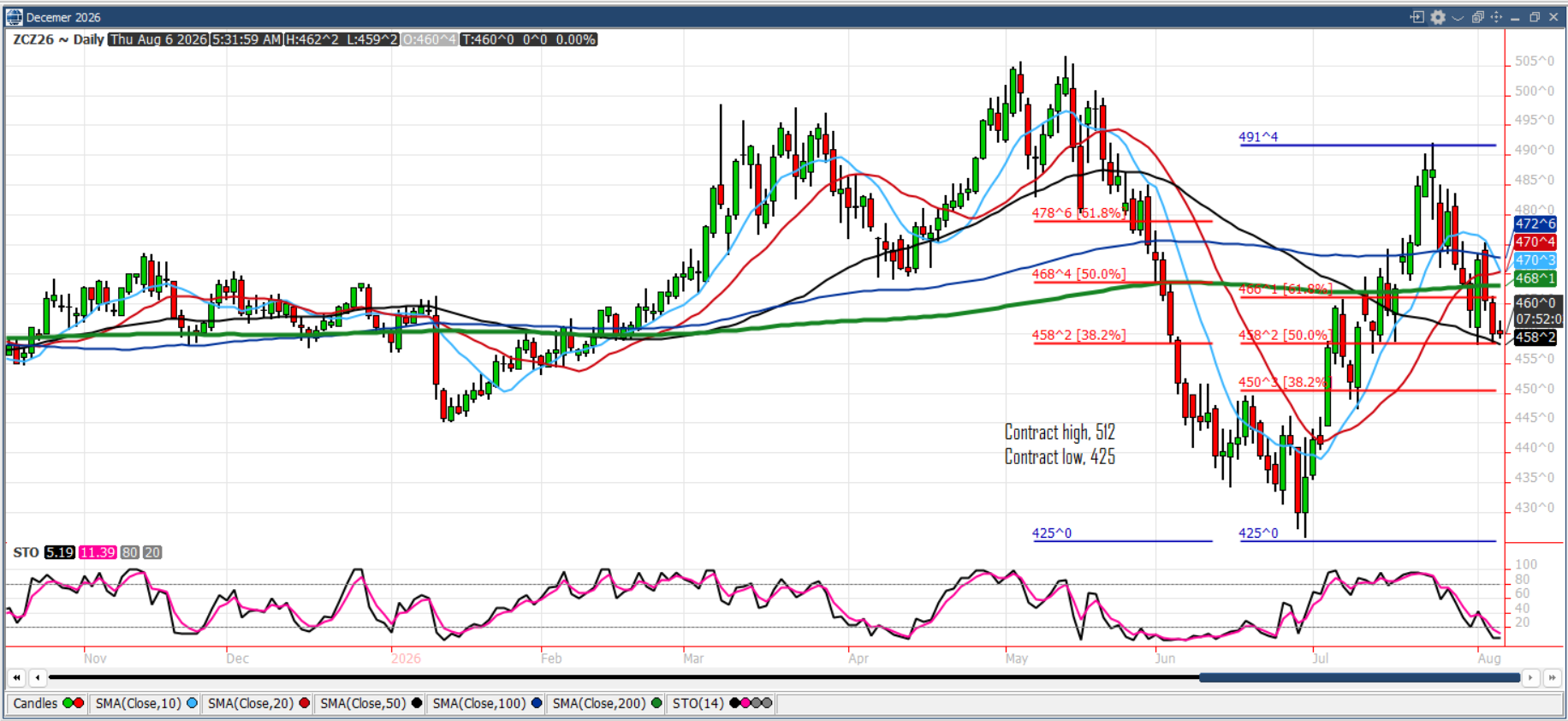The width and height of the screenshot is (1568, 721).
Task: Click the 'Contract low, 425' annotation
Action: pos(1060,457)
